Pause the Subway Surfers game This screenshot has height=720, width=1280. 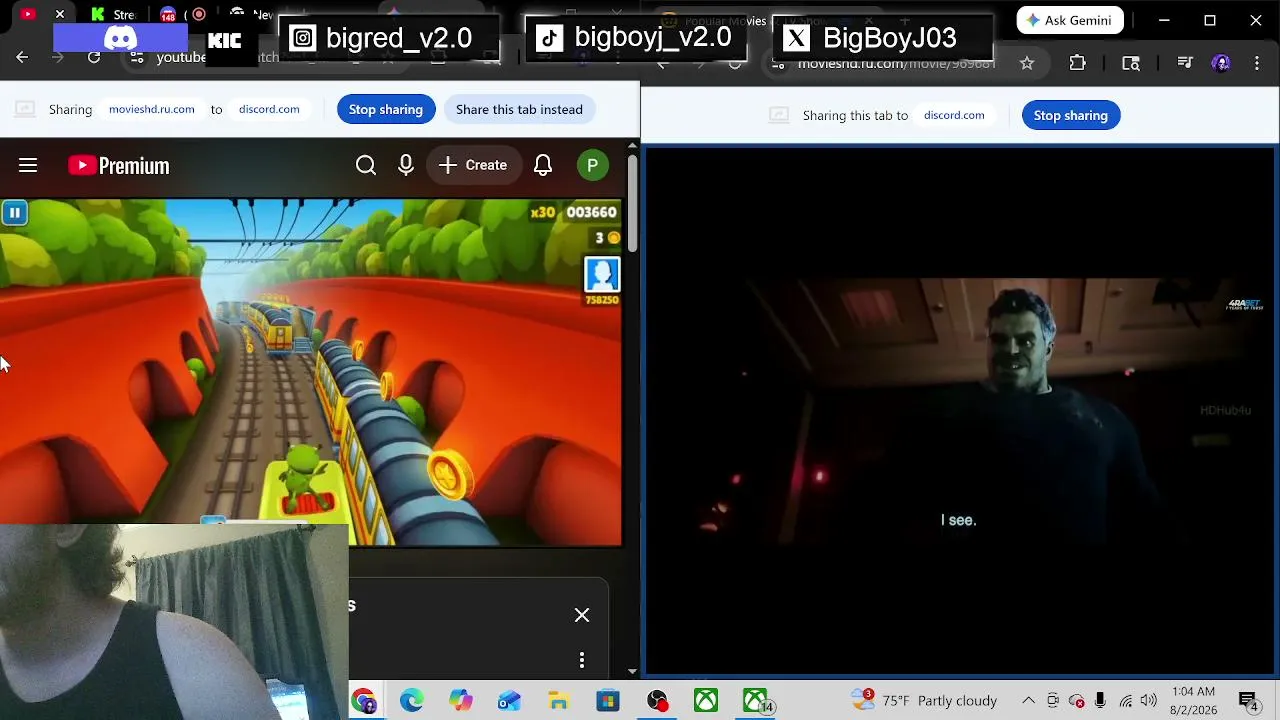(14, 212)
